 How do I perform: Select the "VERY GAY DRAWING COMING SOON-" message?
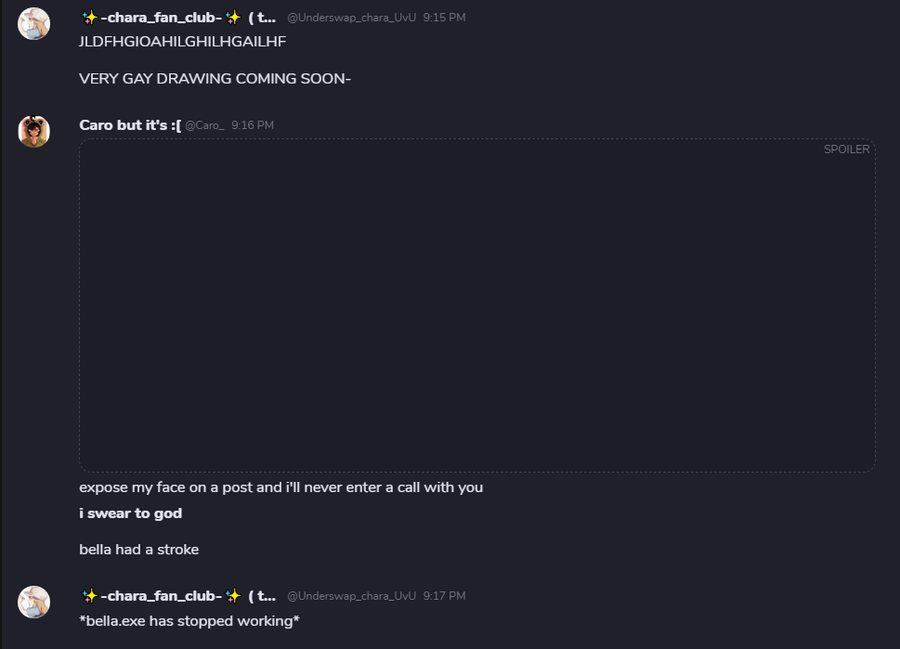[215, 79]
